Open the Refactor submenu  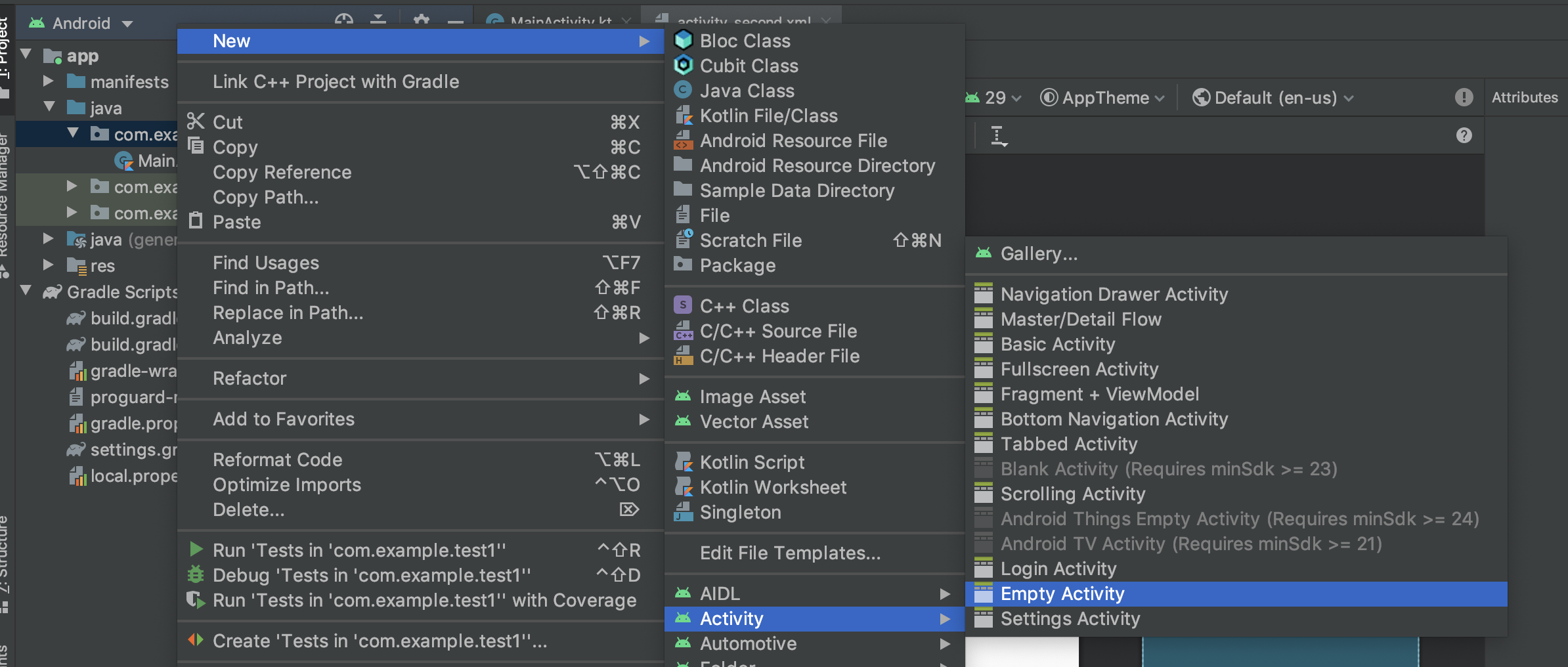[420, 379]
